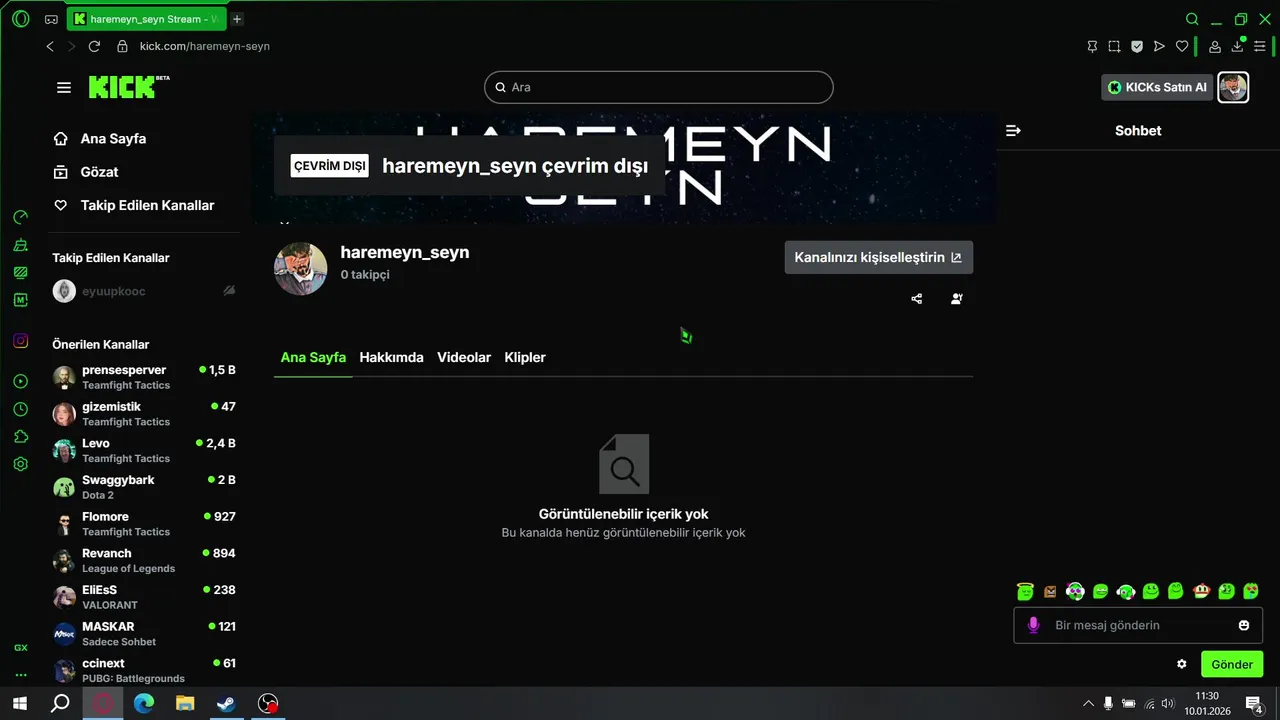
Task: Open Opera main menu logo
Action: point(20,19)
